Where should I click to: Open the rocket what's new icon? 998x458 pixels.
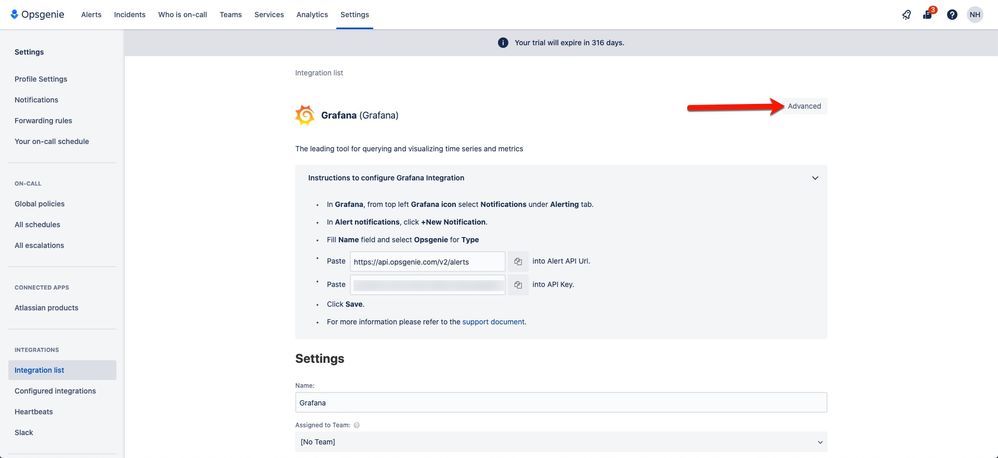[906, 15]
